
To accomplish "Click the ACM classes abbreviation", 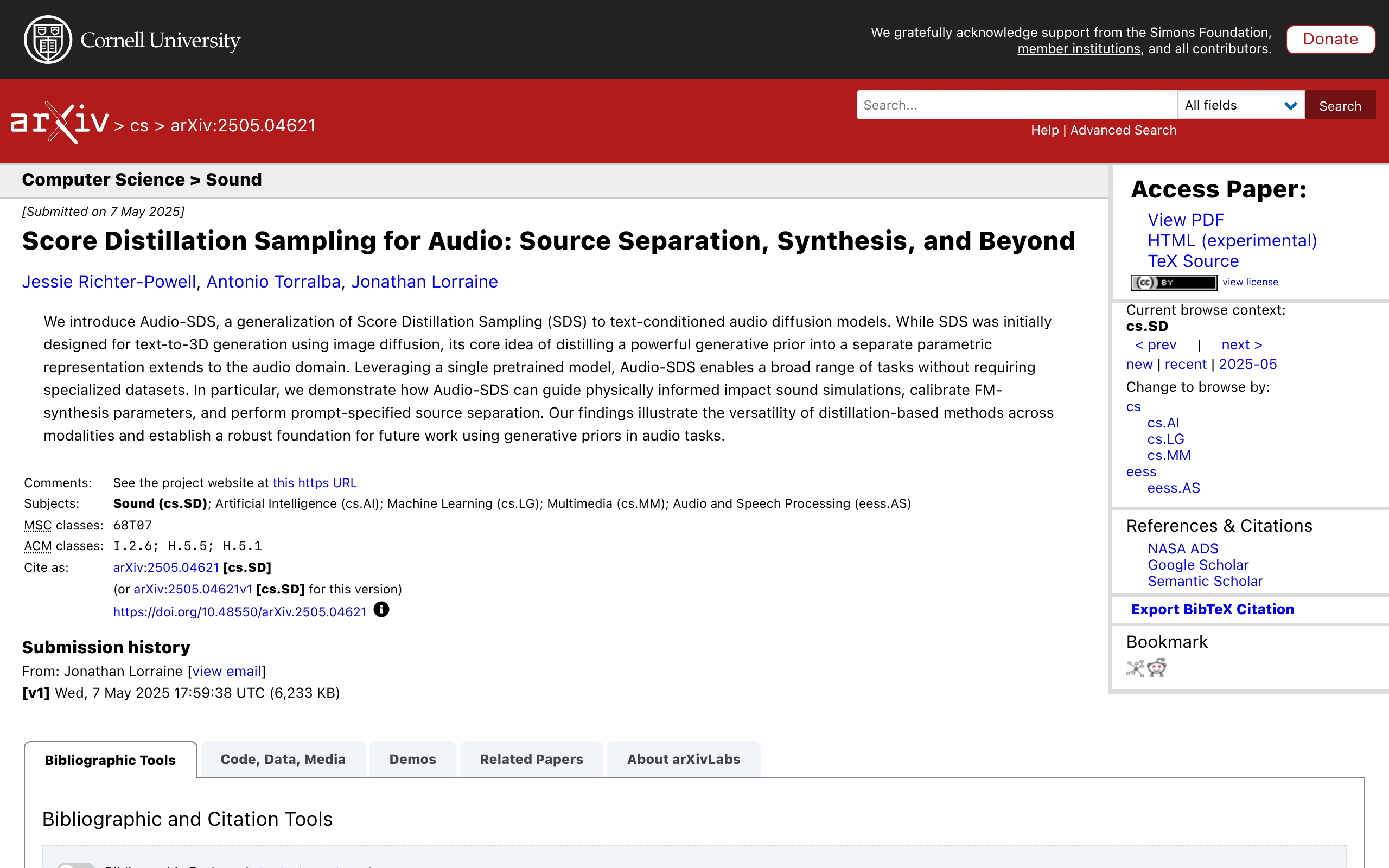I will tap(38, 546).
